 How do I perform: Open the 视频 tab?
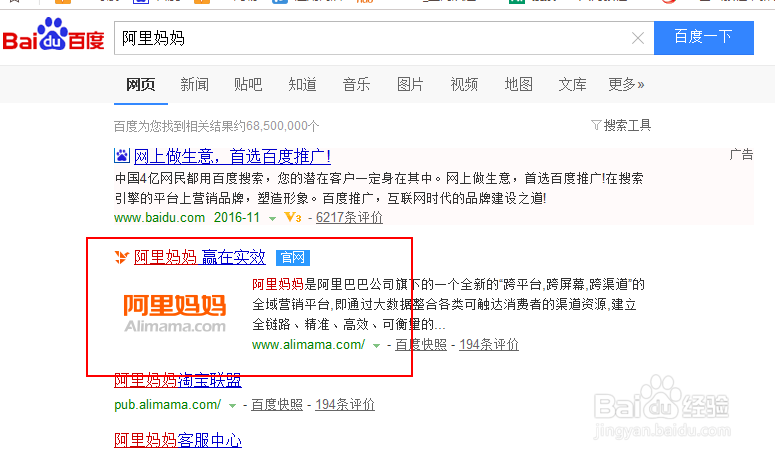464,84
